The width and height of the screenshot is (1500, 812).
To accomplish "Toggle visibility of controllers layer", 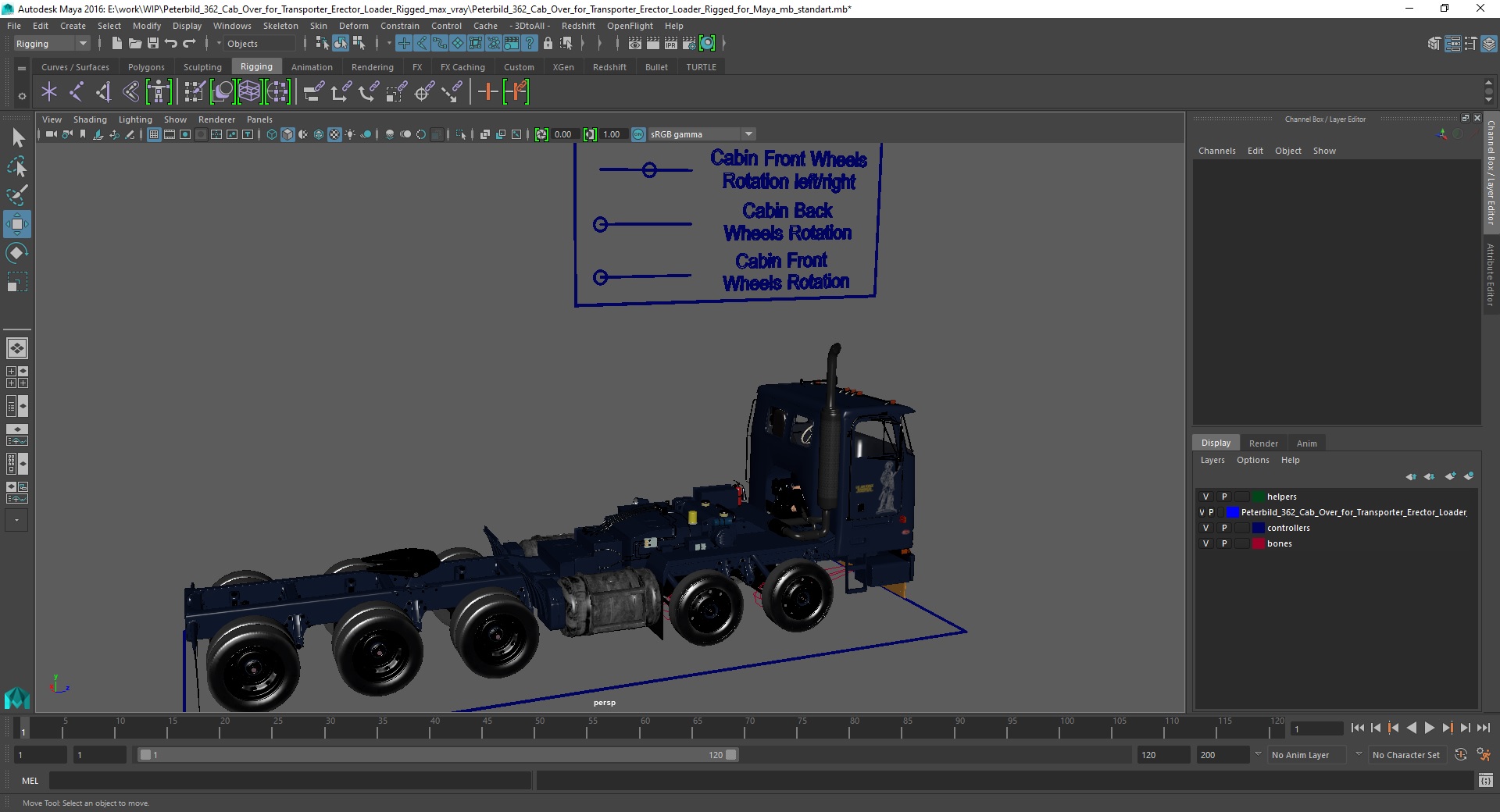I will pos(1205,528).
